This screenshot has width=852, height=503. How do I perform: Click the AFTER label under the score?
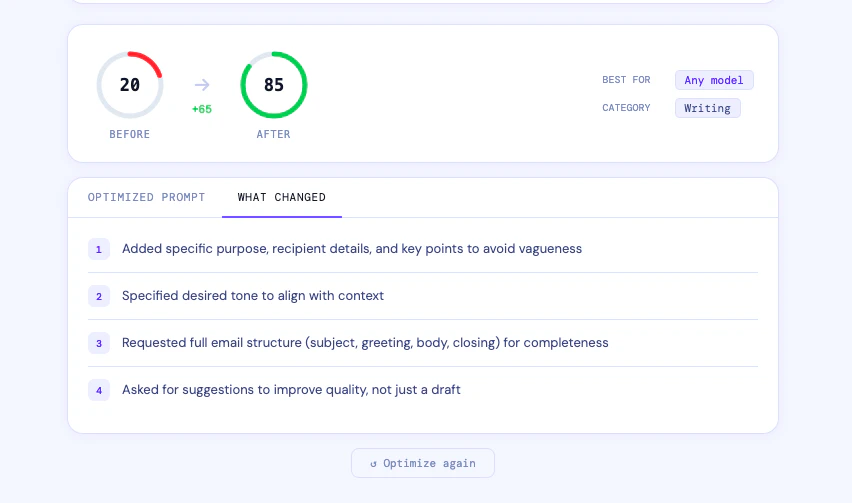coord(273,134)
